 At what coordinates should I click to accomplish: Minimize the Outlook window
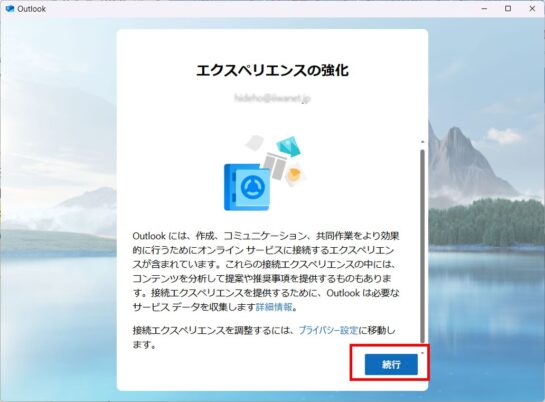(x=484, y=9)
